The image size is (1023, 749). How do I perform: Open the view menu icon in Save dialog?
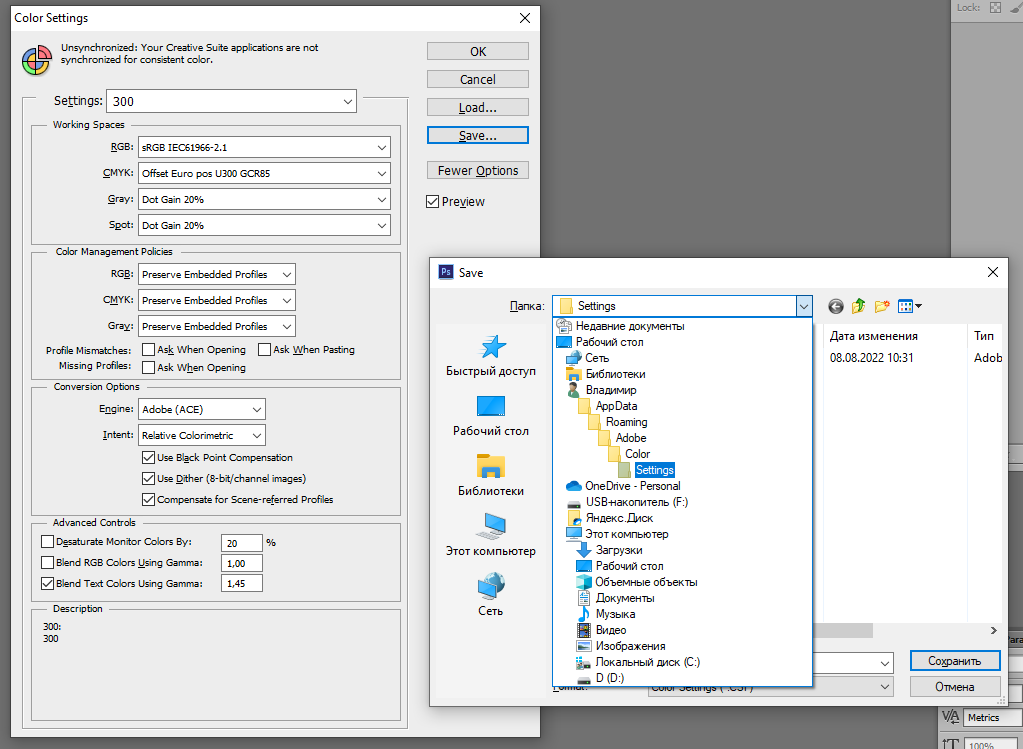[909, 306]
